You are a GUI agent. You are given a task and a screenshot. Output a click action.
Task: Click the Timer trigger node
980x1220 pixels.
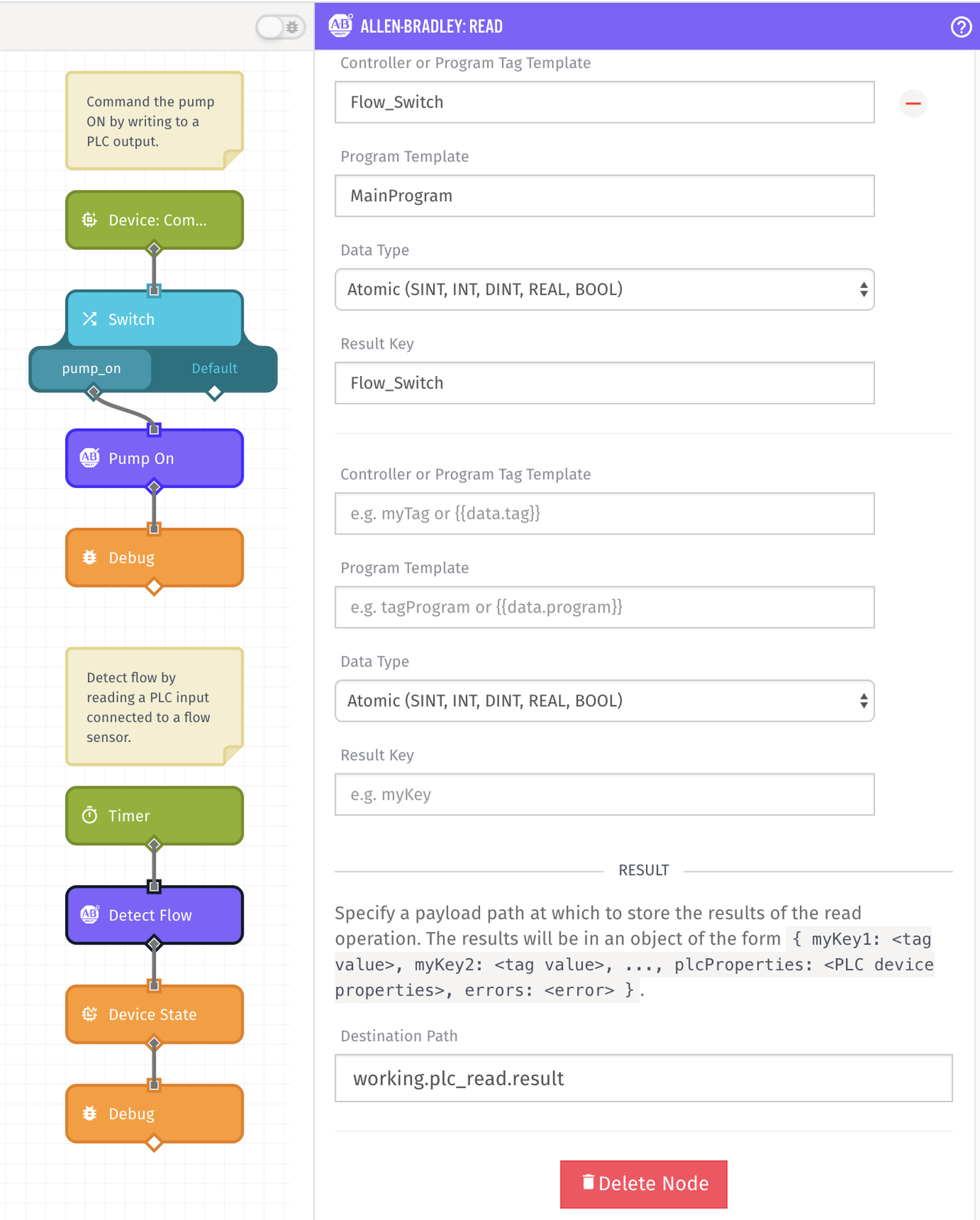(155, 816)
